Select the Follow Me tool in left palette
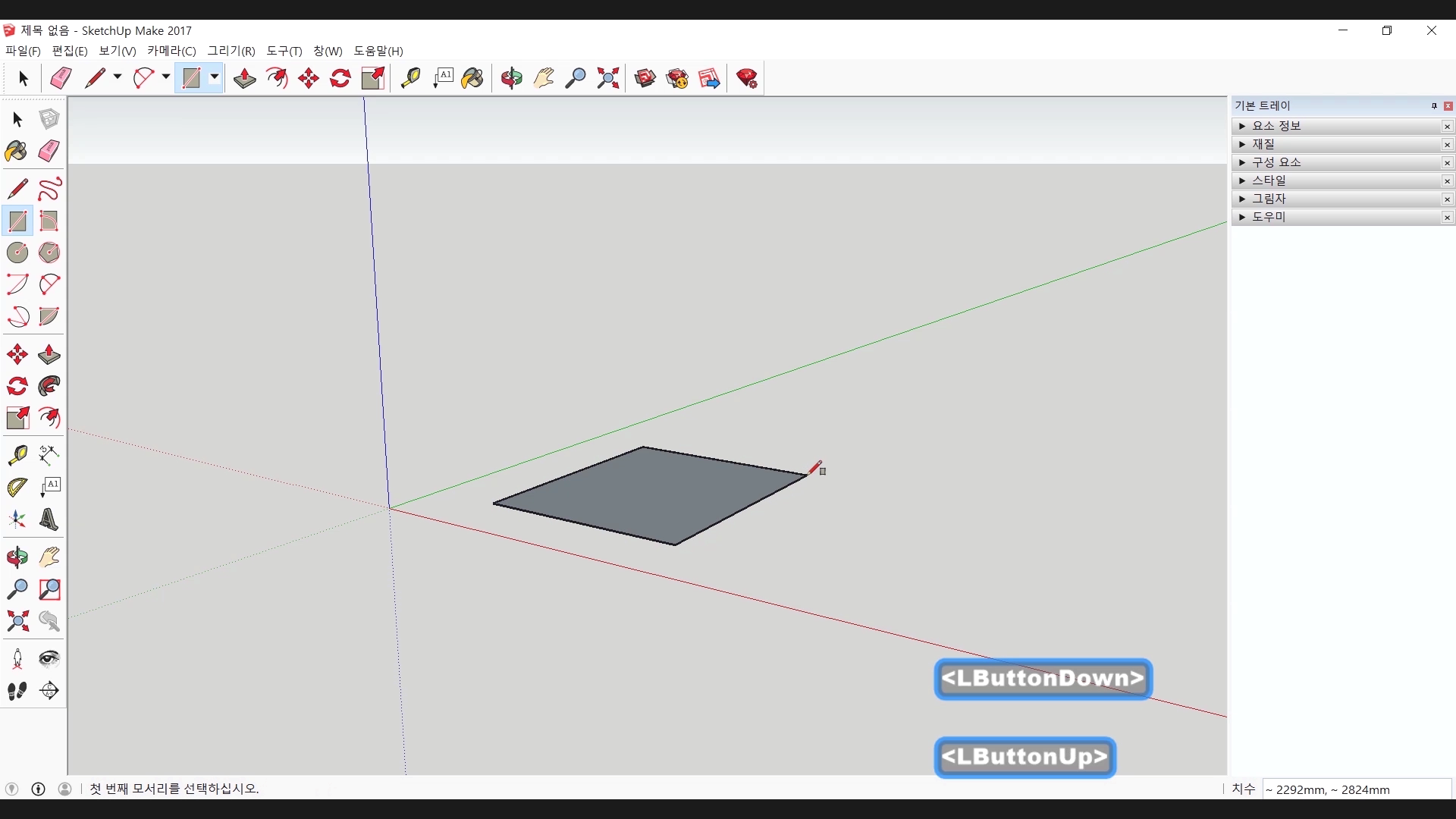The height and width of the screenshot is (819, 1456). (x=49, y=386)
